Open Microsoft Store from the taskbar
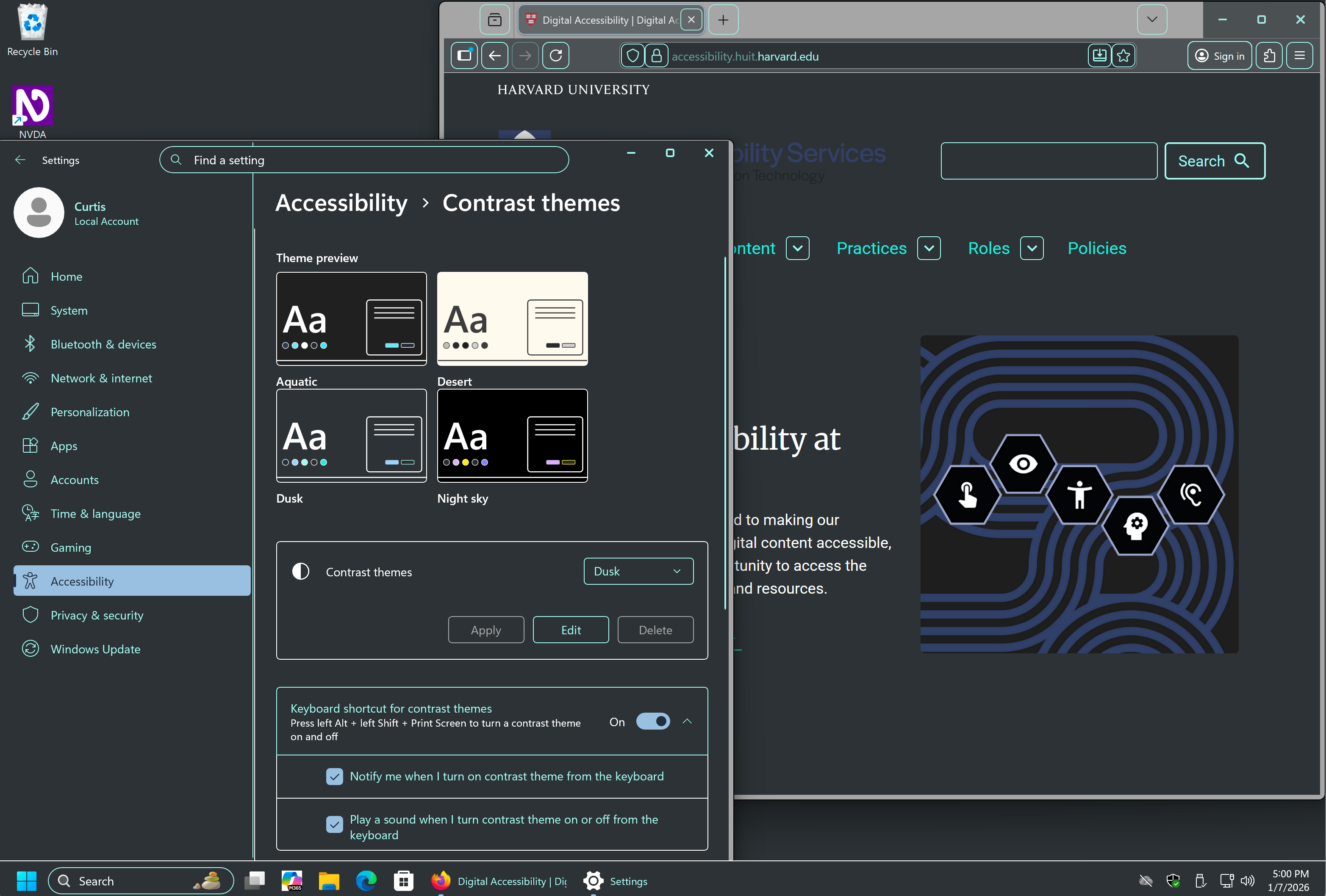1326x896 pixels. [x=403, y=881]
